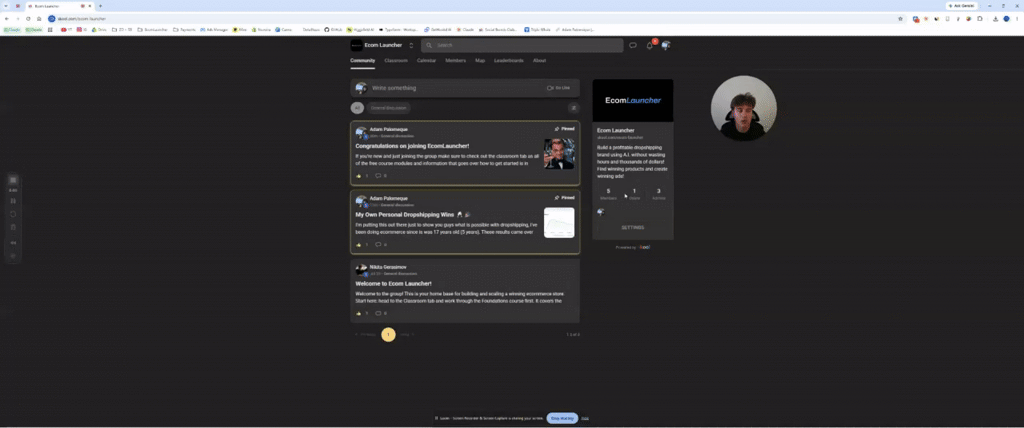The image size is (1024, 428).
Task: Click the Previous pagination link
Action: tap(365, 335)
